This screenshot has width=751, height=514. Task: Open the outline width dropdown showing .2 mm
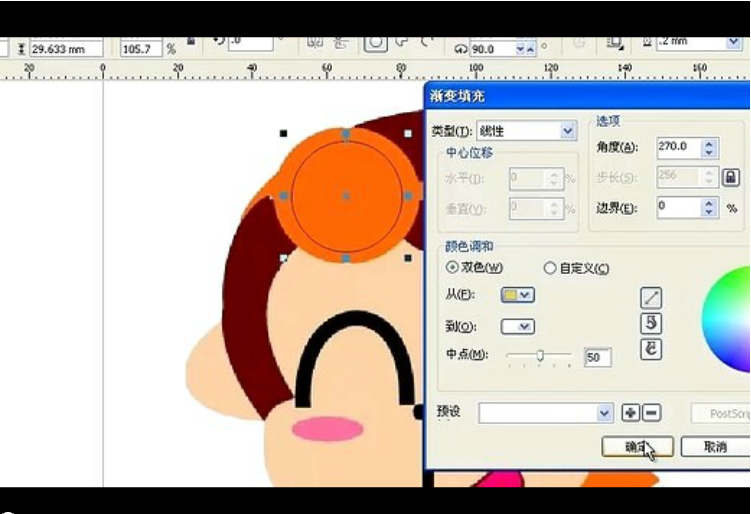coord(733,43)
